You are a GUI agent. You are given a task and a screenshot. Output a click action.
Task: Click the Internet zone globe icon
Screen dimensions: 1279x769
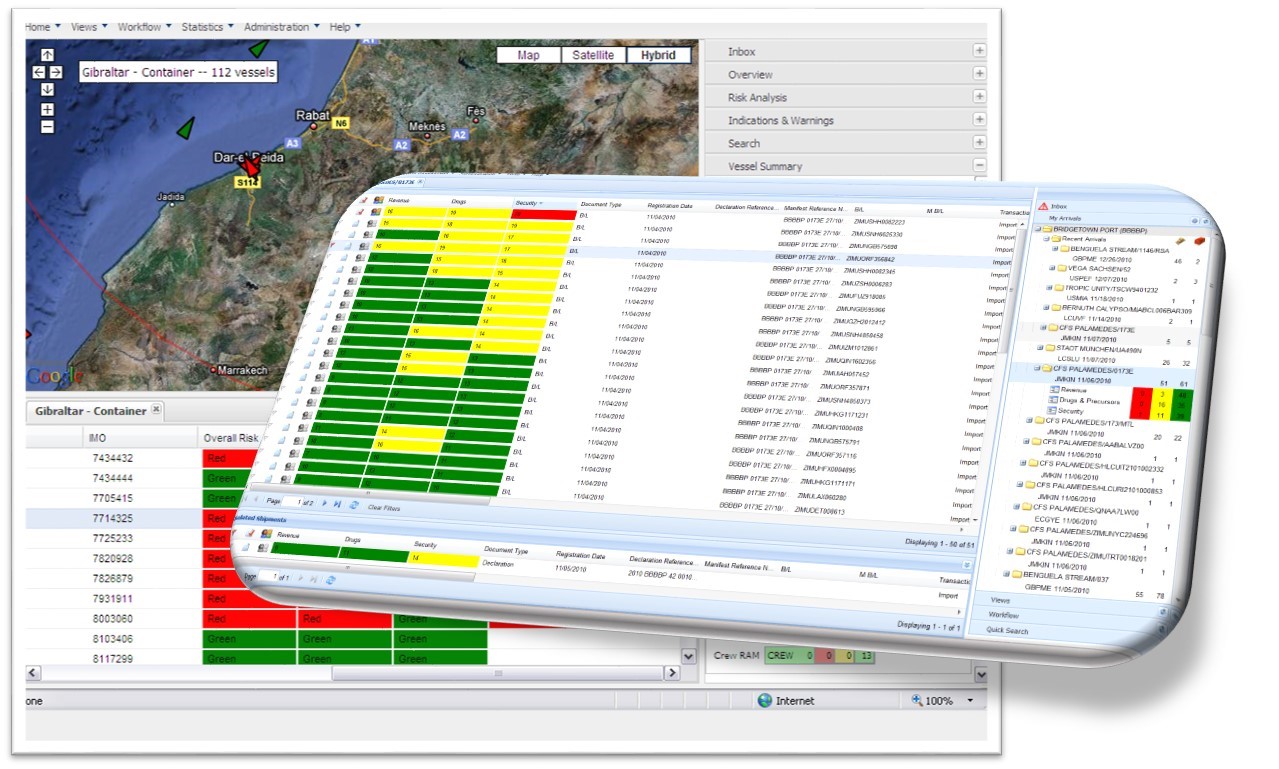(x=765, y=701)
